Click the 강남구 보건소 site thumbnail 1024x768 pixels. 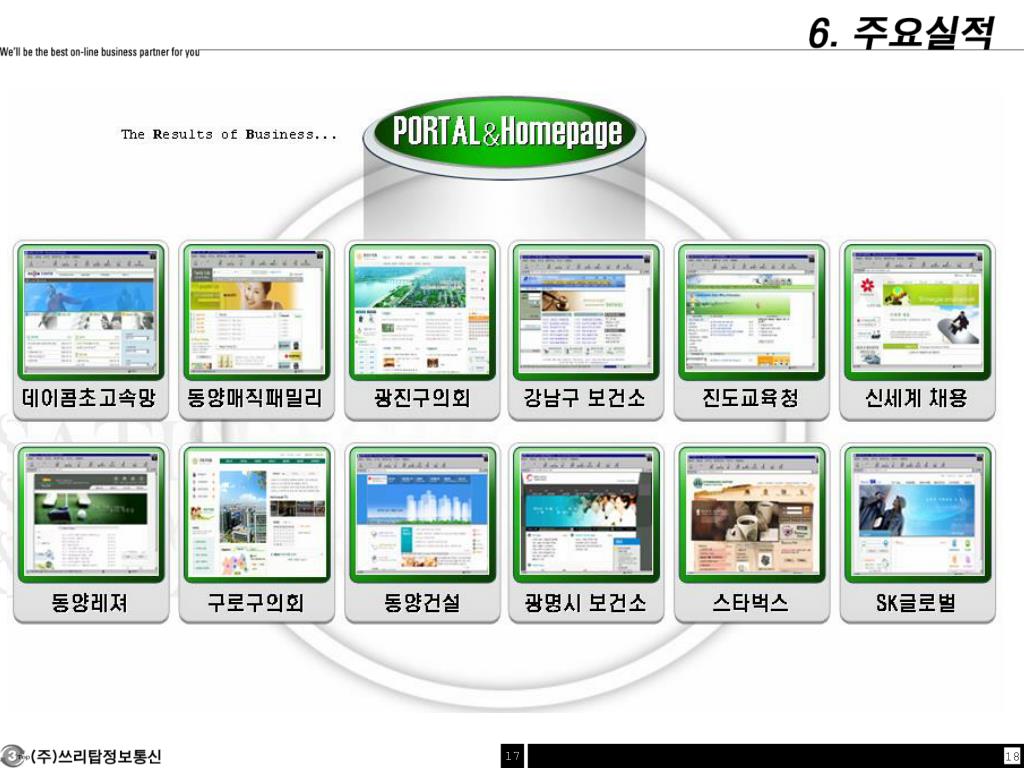586,312
